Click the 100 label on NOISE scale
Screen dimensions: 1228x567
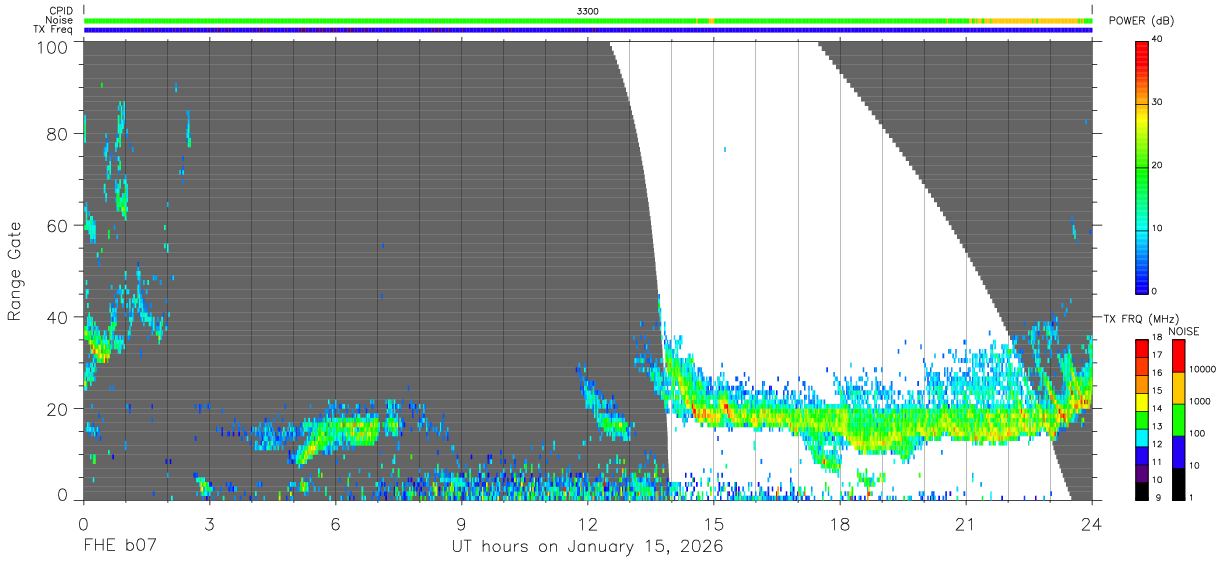pyautogui.click(x=1198, y=433)
